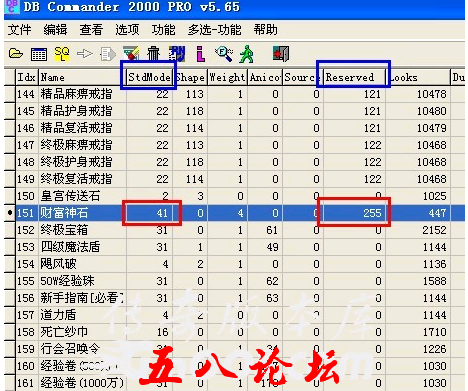The width and height of the screenshot is (468, 391).
Task: Select the row marker for record 154
Action: (x=10, y=264)
